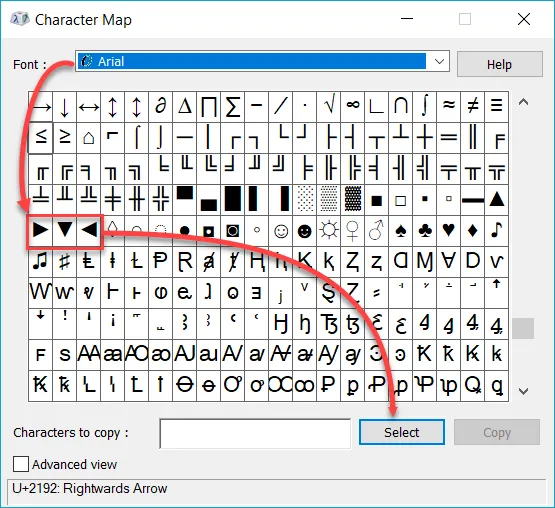This screenshot has height=508, width=555.
Task: Pick the intersection symbol
Action: coord(400,107)
